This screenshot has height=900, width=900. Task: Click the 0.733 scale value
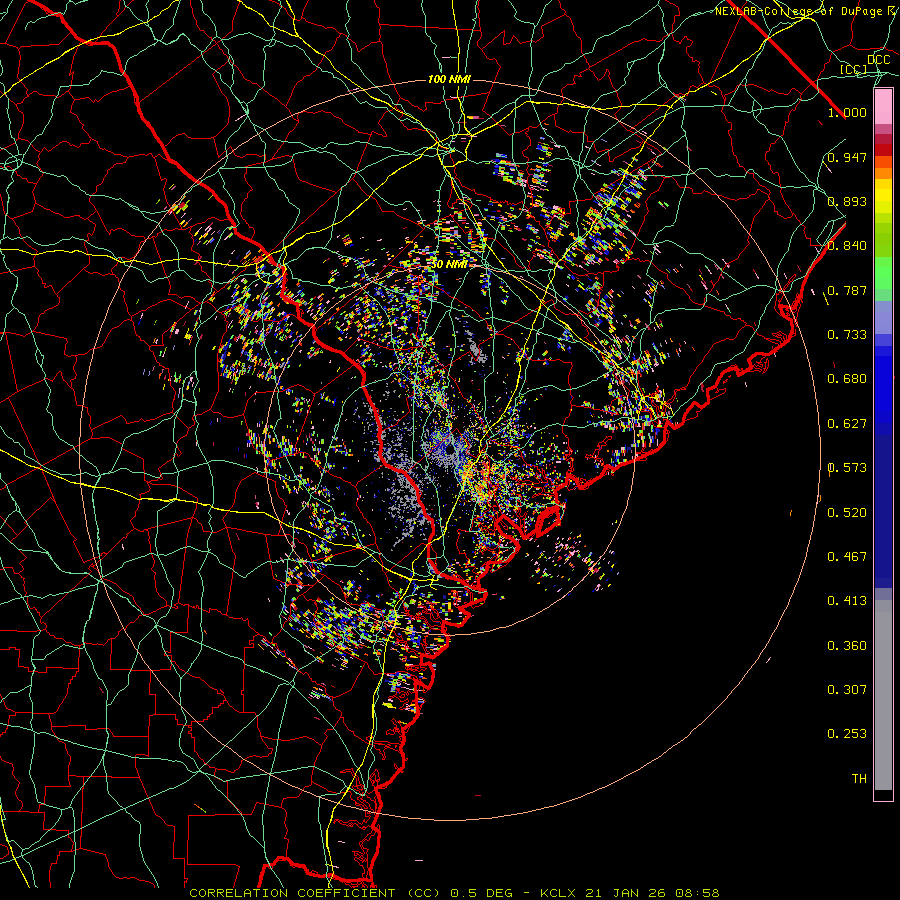(847, 335)
